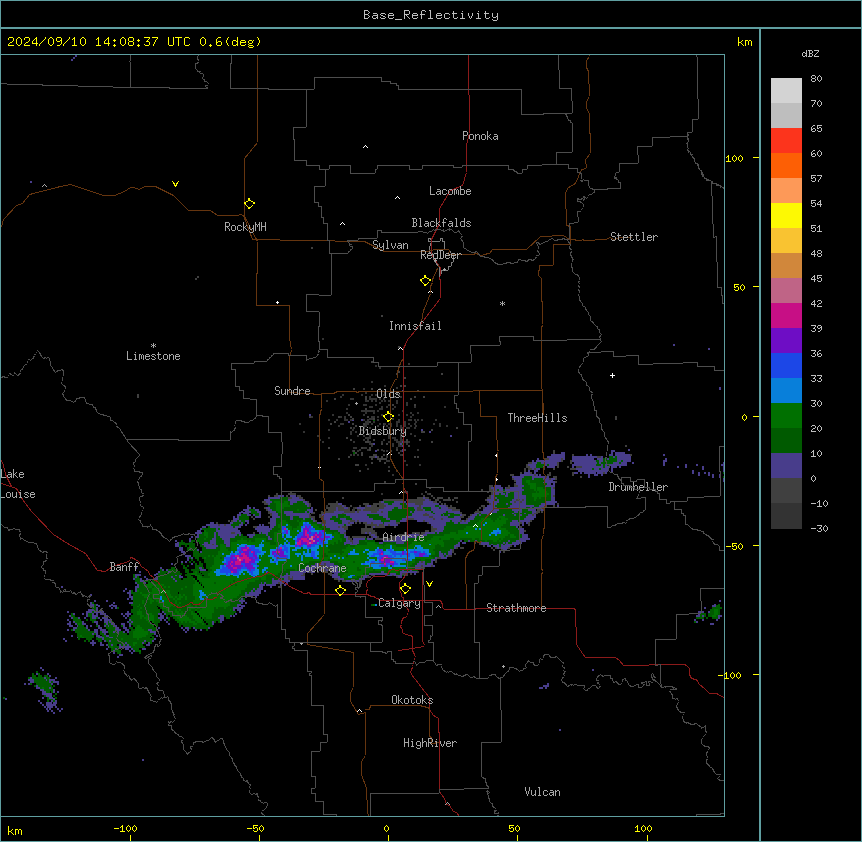Click the storm core south of Airdrie
Screen dimensions: 862x842
click(385, 560)
